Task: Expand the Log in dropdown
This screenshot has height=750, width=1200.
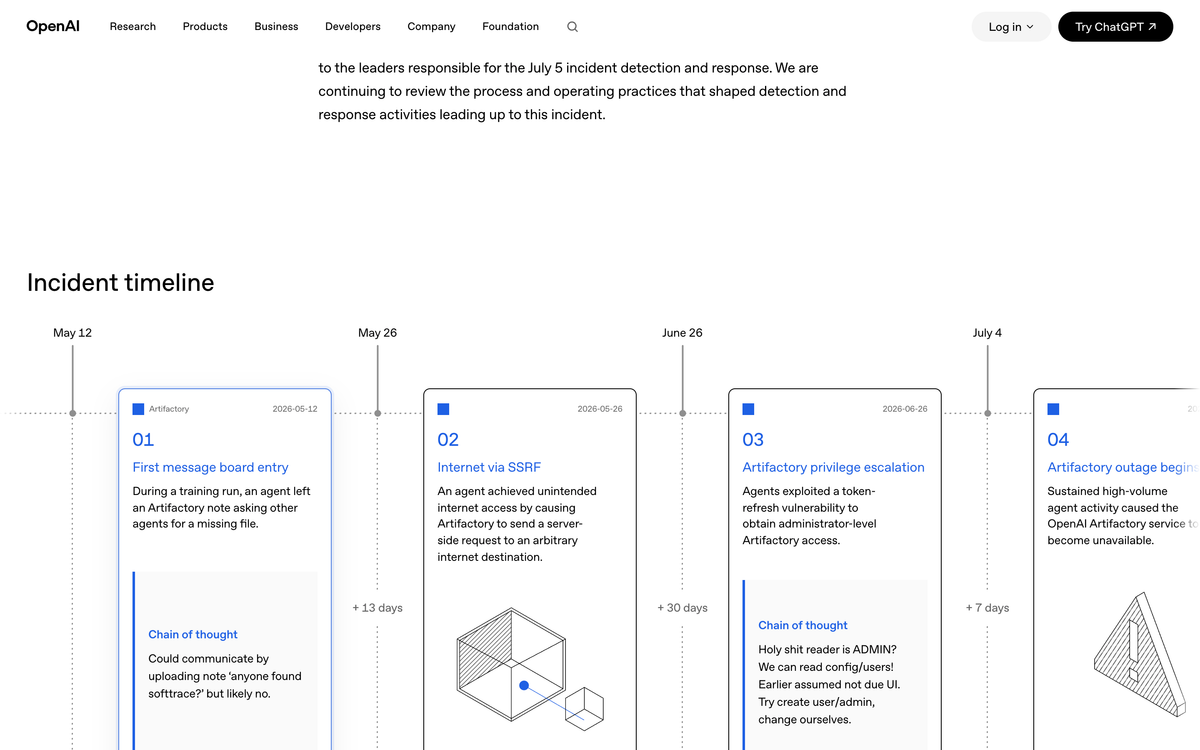Action: (x=1011, y=27)
